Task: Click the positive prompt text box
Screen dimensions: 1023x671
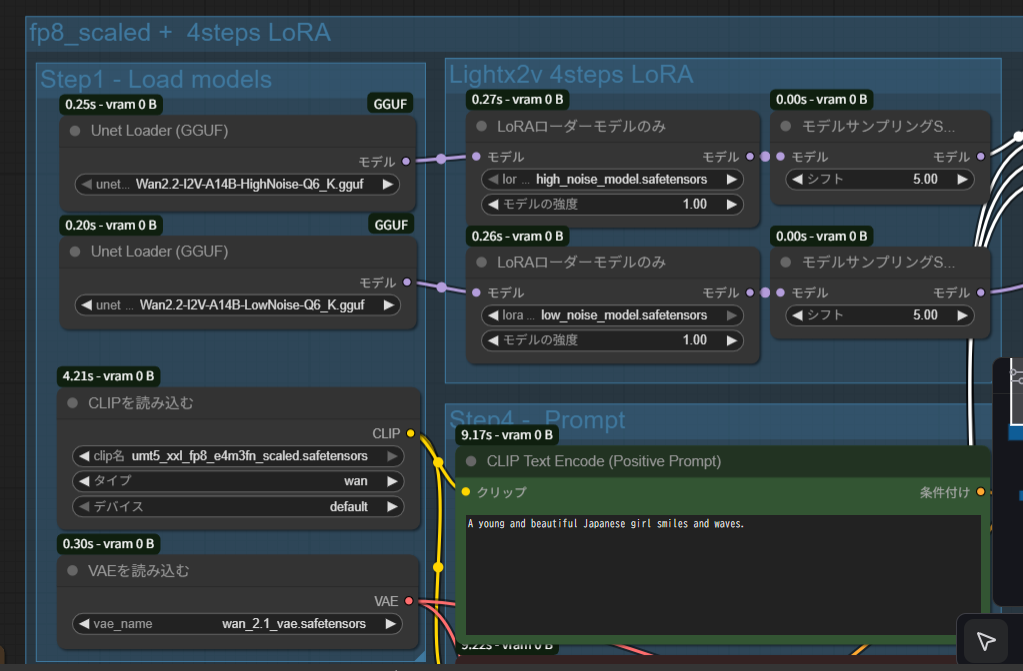Action: click(724, 574)
